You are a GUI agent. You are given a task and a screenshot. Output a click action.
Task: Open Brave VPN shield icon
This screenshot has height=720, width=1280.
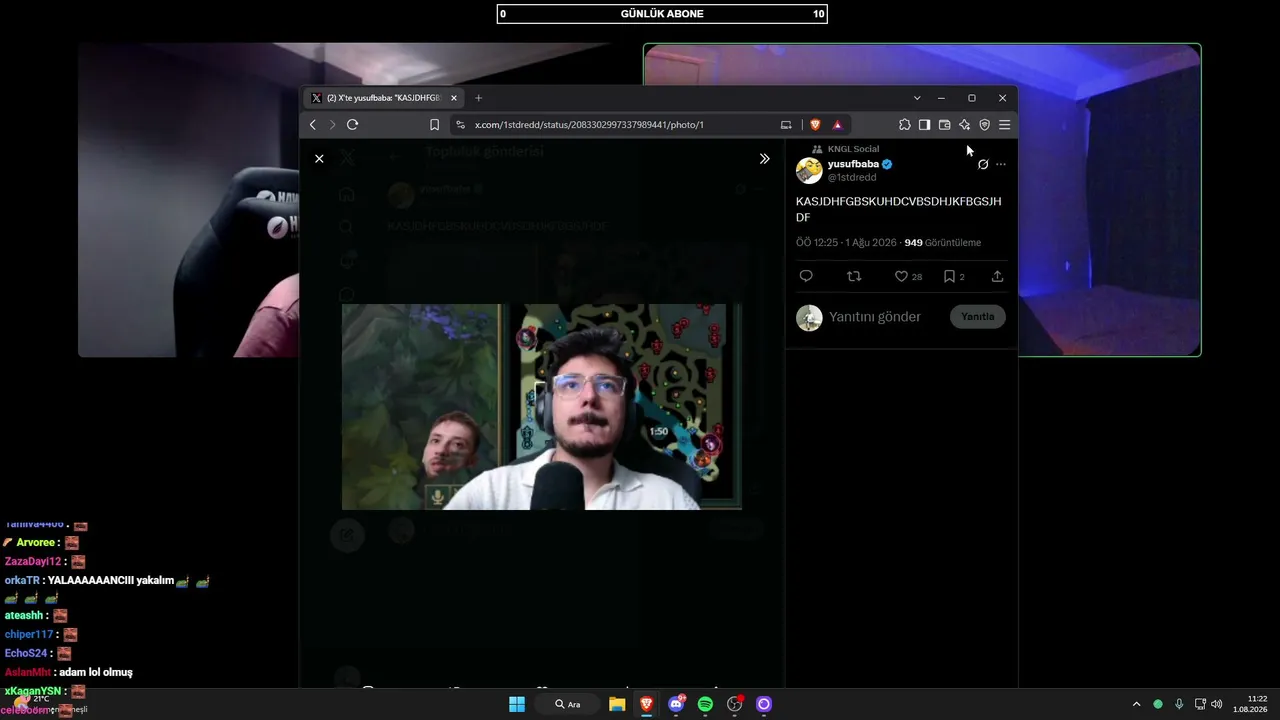tap(984, 125)
